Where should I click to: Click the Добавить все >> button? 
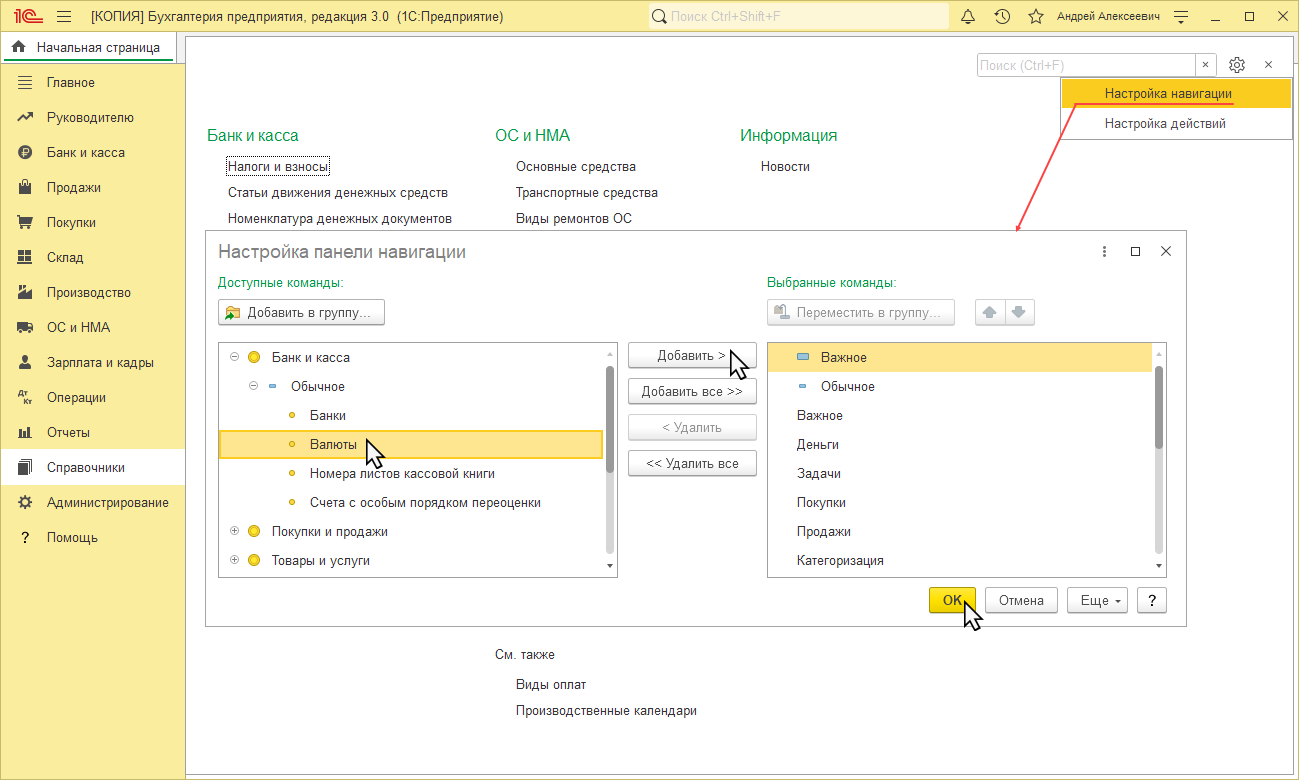(x=692, y=391)
